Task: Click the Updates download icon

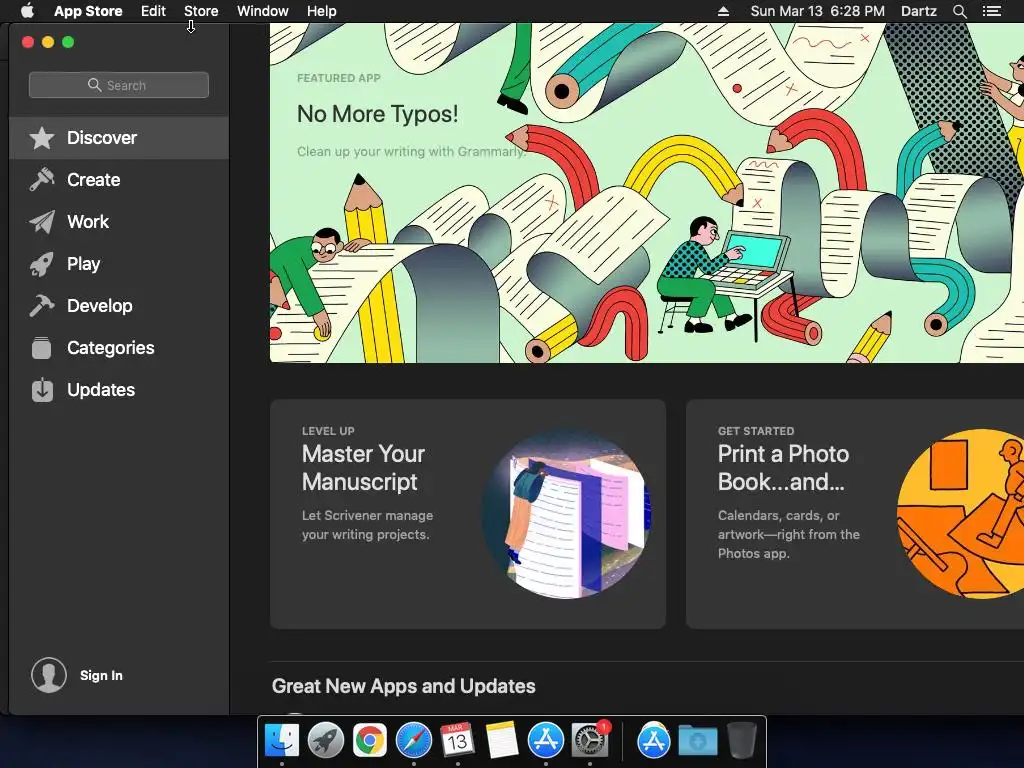Action: coord(42,390)
